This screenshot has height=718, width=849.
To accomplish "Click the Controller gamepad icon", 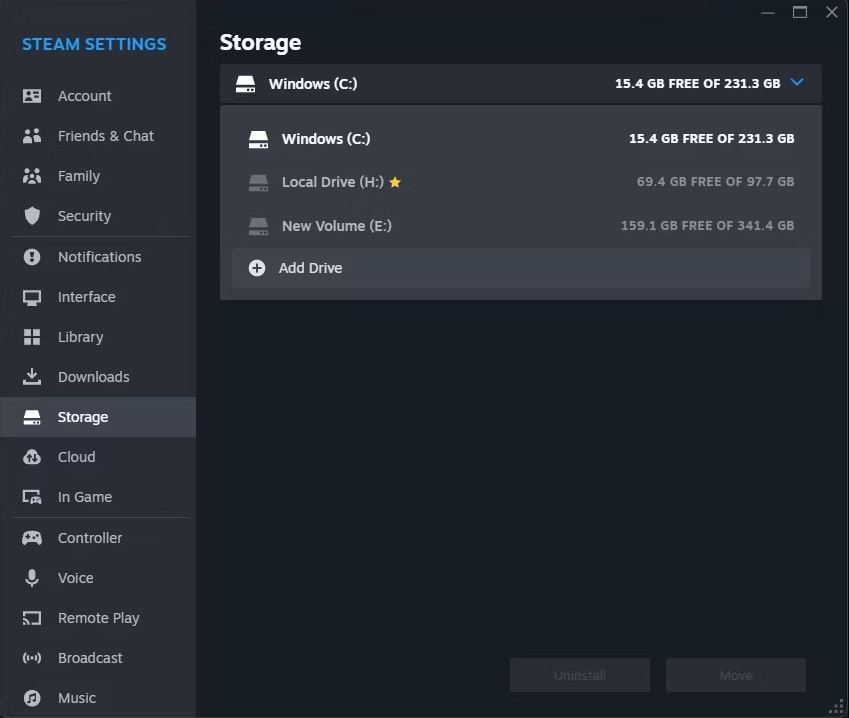I will [32, 538].
